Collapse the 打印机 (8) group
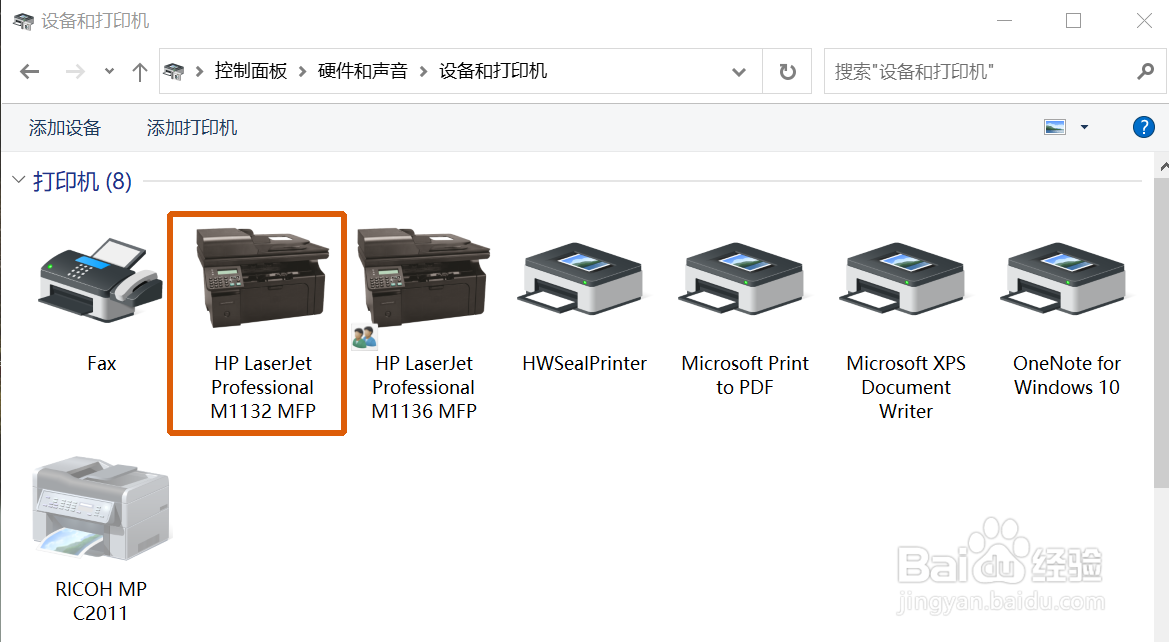1169x642 pixels. [x=19, y=180]
